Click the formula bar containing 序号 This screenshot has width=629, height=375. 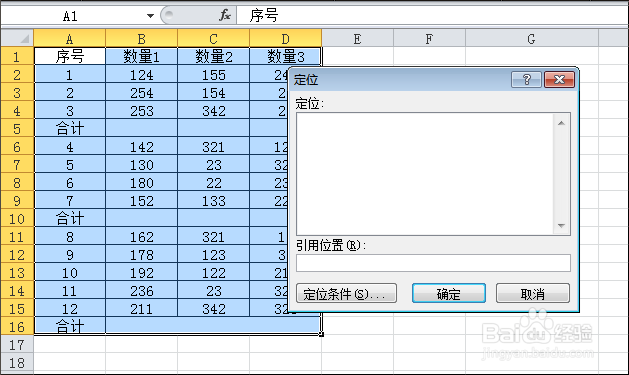432,16
